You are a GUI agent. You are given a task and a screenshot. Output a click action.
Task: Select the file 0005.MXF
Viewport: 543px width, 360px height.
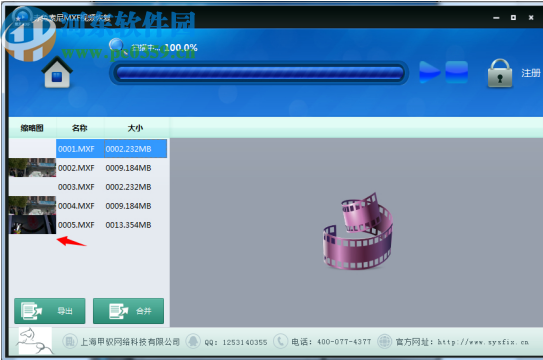[x=76, y=225]
